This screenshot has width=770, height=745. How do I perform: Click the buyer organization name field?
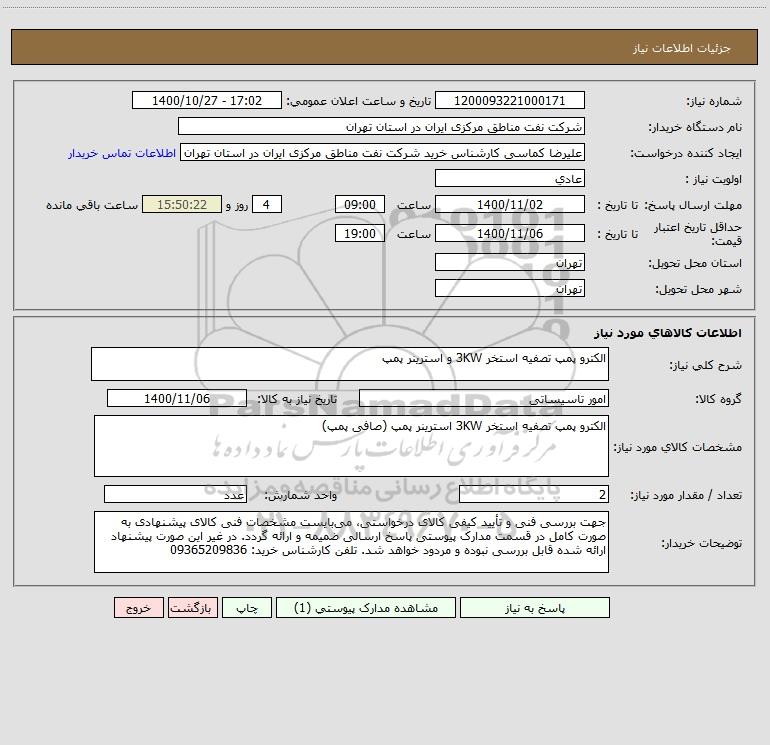tap(381, 126)
